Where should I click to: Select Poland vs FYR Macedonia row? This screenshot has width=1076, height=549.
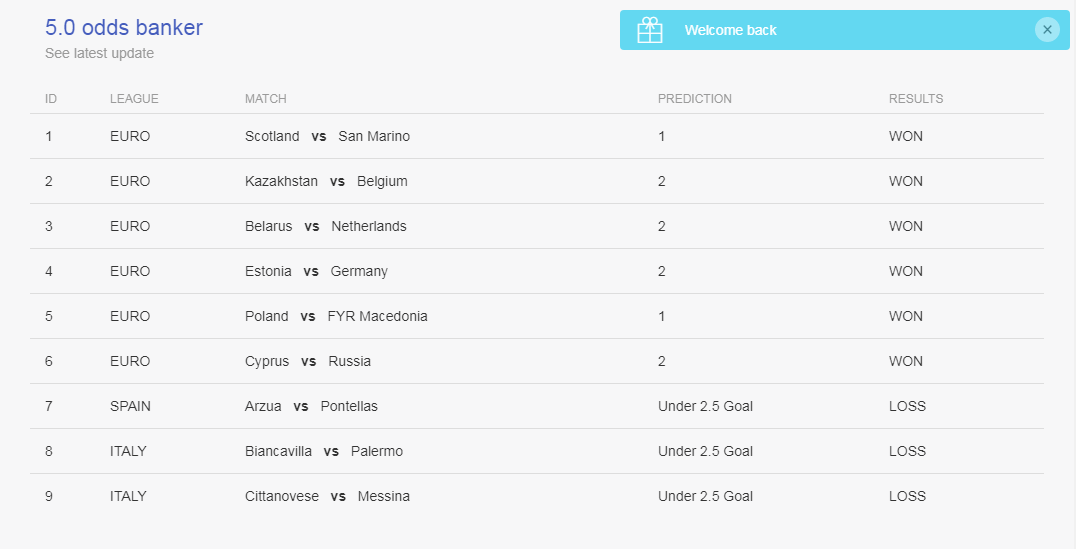tap(537, 316)
